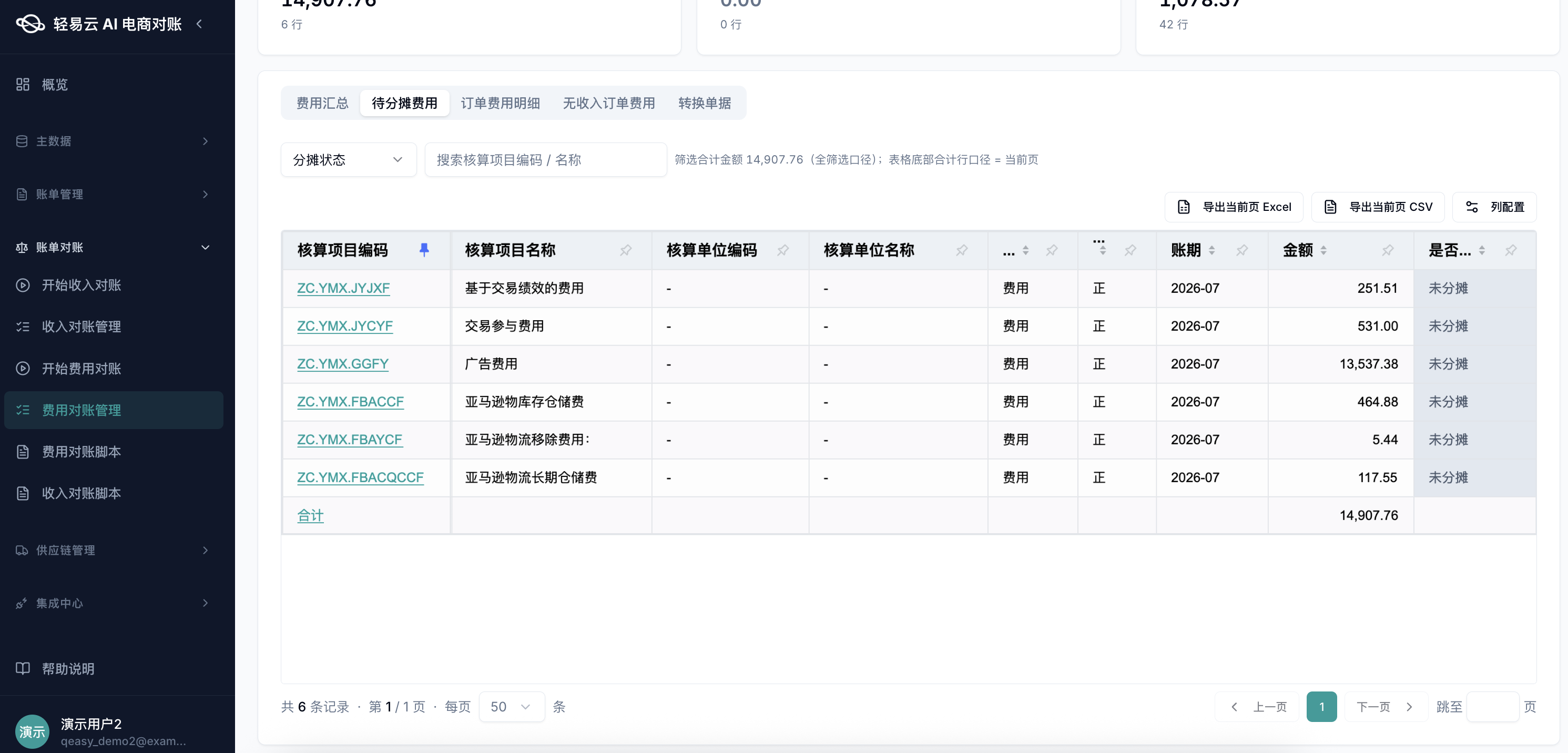Screen dimensions: 1568x753
Task: Open ZC.YMX.FBACQCCF cost item link
Action: [360, 478]
